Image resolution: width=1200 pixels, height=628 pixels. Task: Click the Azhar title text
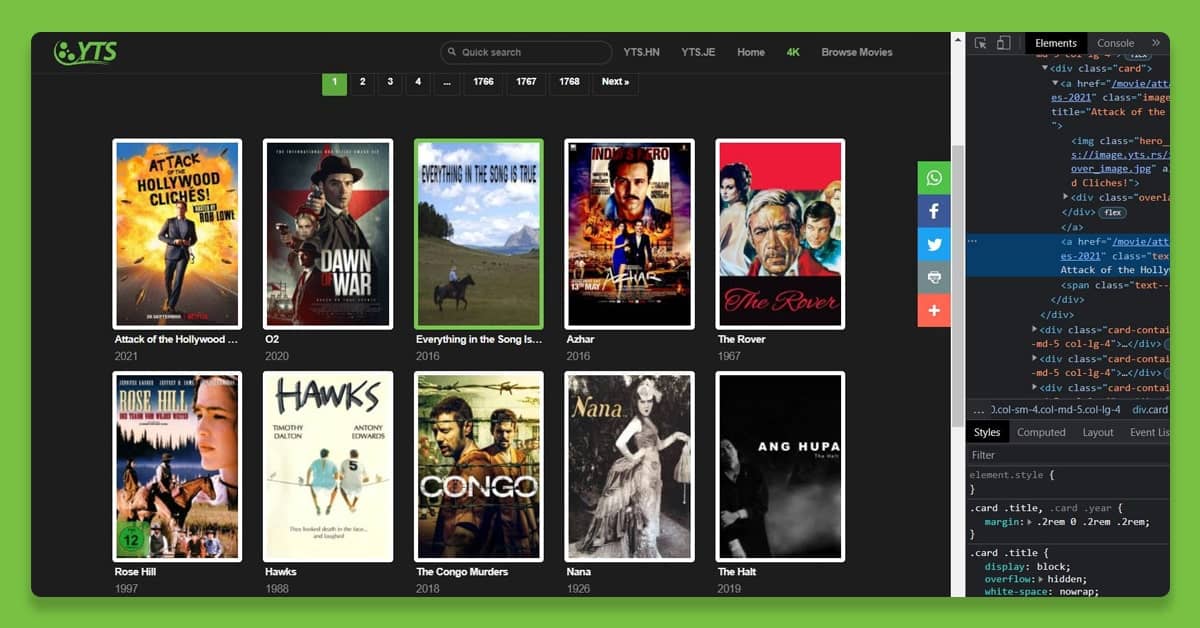coord(580,339)
